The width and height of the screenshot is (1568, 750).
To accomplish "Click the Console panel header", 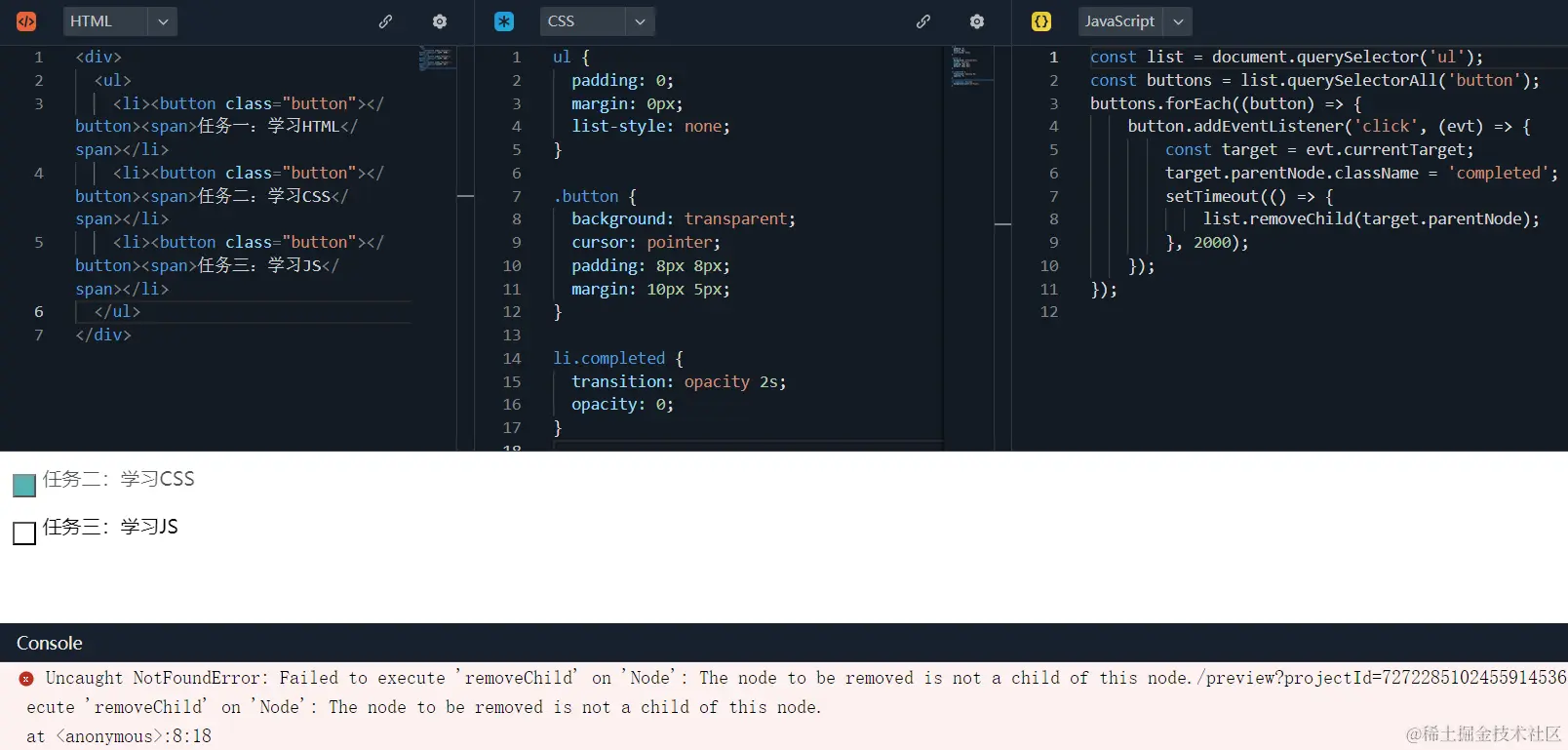I will (x=784, y=643).
